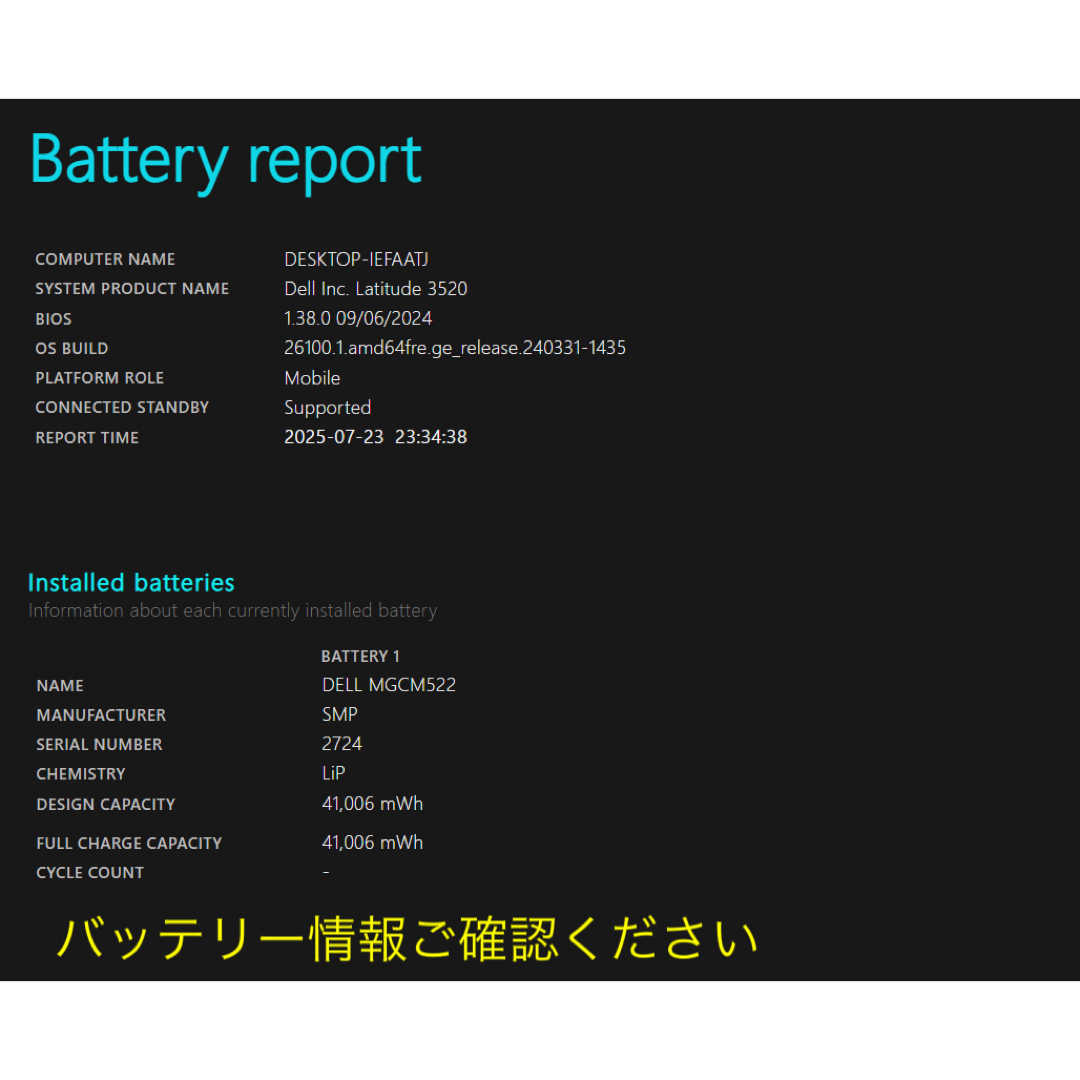Select the 'Supported' standby value
This screenshot has width=1080, height=1080.
328,408
